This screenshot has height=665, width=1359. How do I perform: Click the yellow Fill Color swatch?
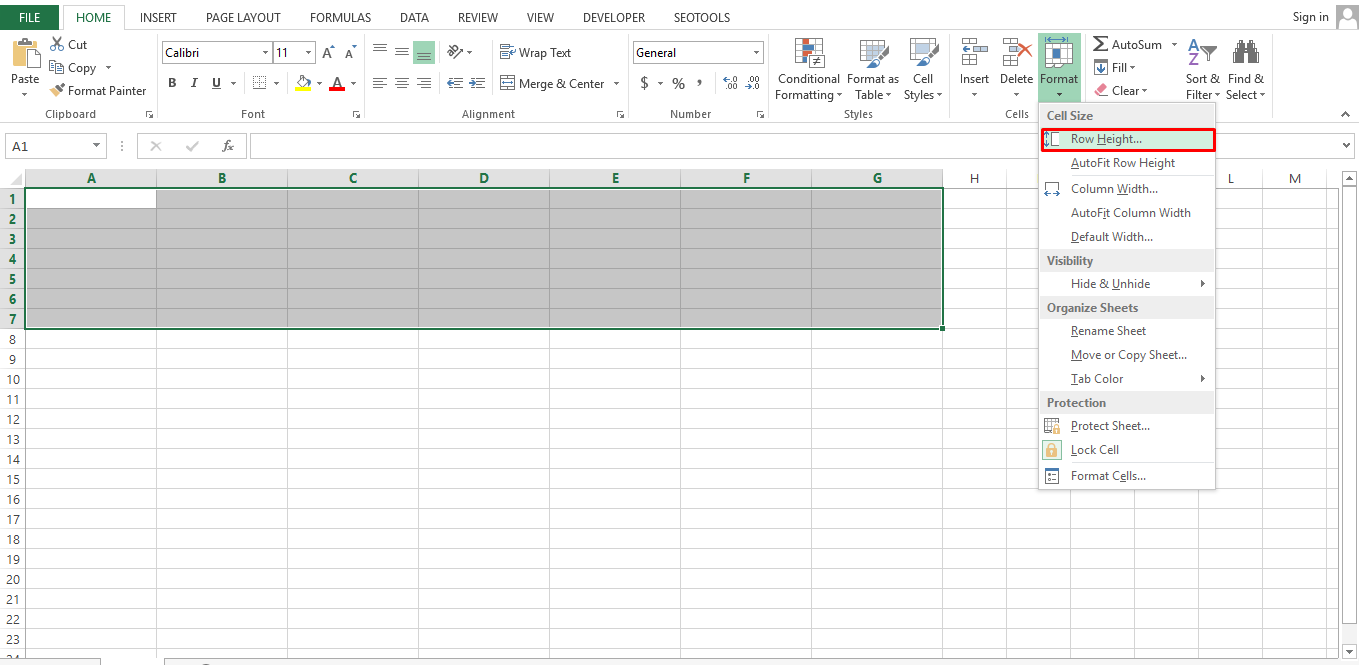pos(303,84)
